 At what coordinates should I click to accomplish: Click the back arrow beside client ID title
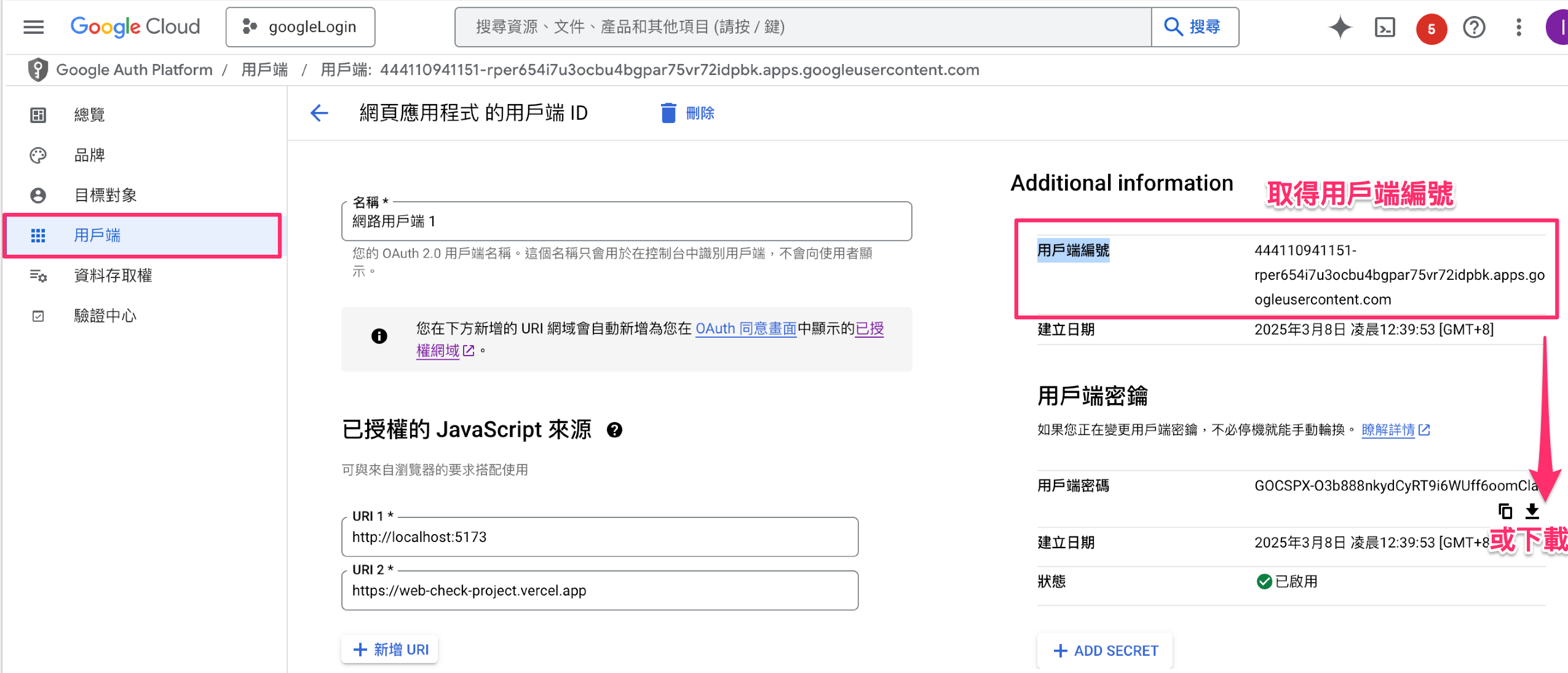pos(319,113)
